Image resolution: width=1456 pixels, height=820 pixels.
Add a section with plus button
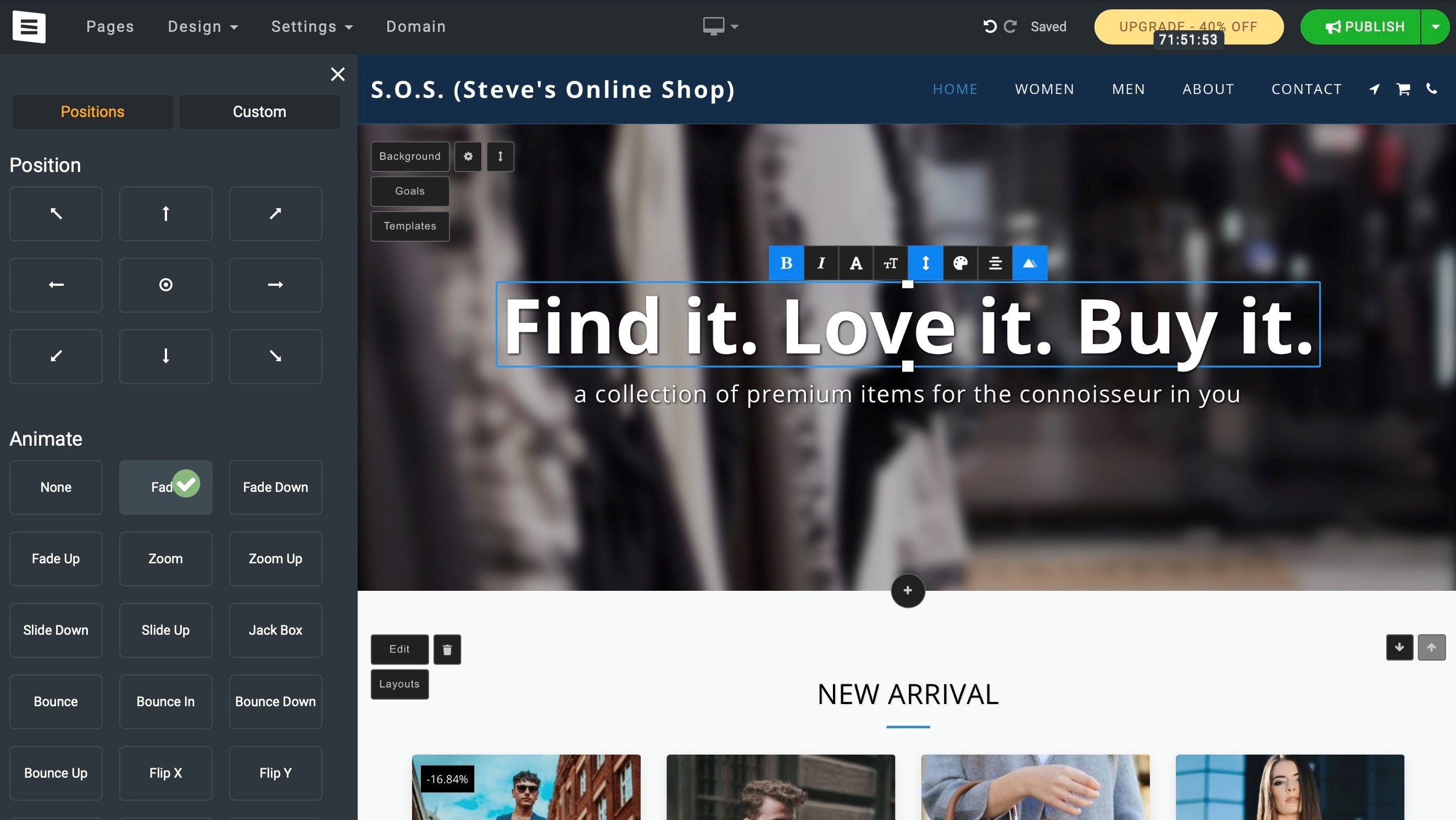(908, 590)
